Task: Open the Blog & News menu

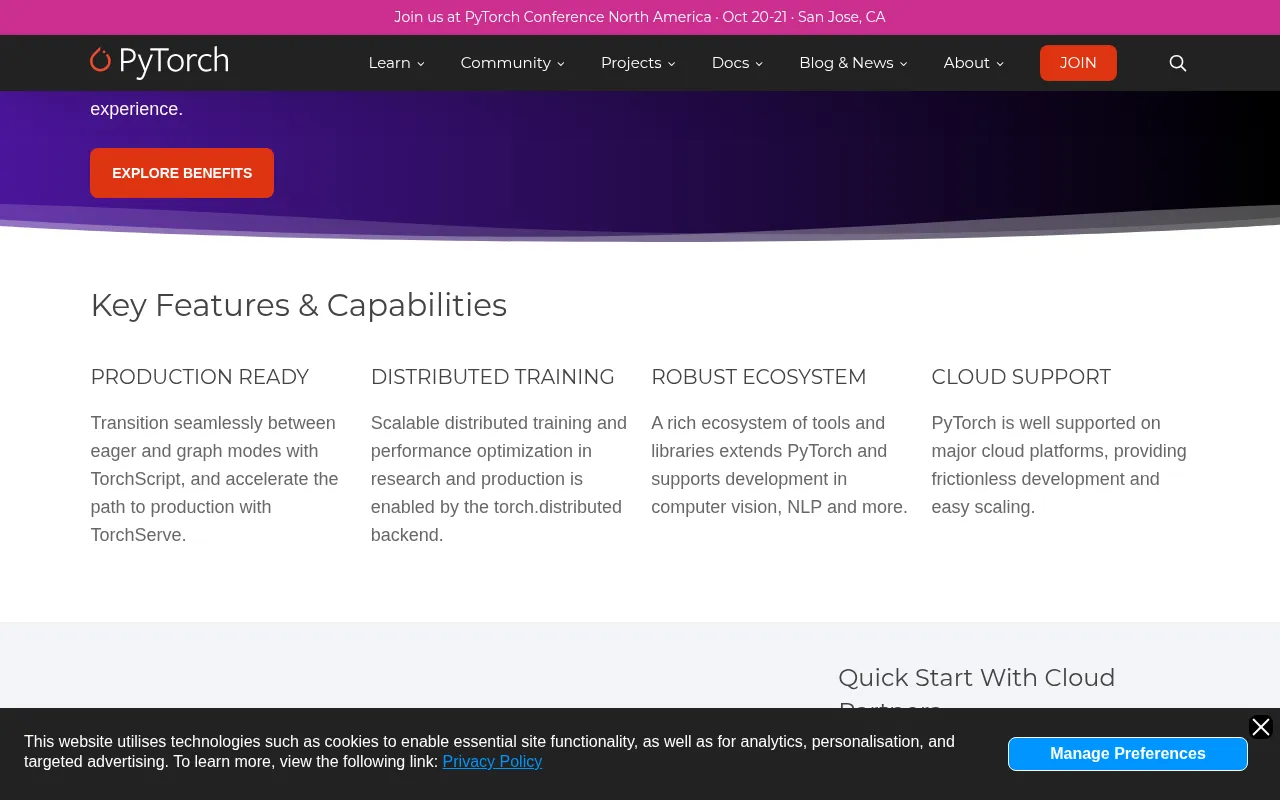Action: point(854,63)
